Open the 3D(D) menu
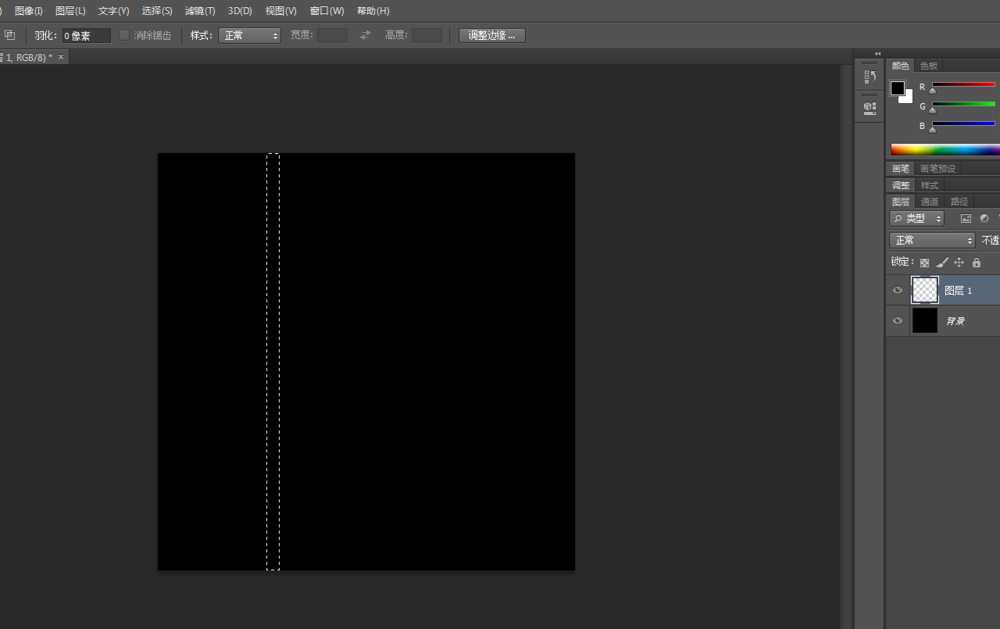Screen dimensions: 1000x629 click(240, 11)
